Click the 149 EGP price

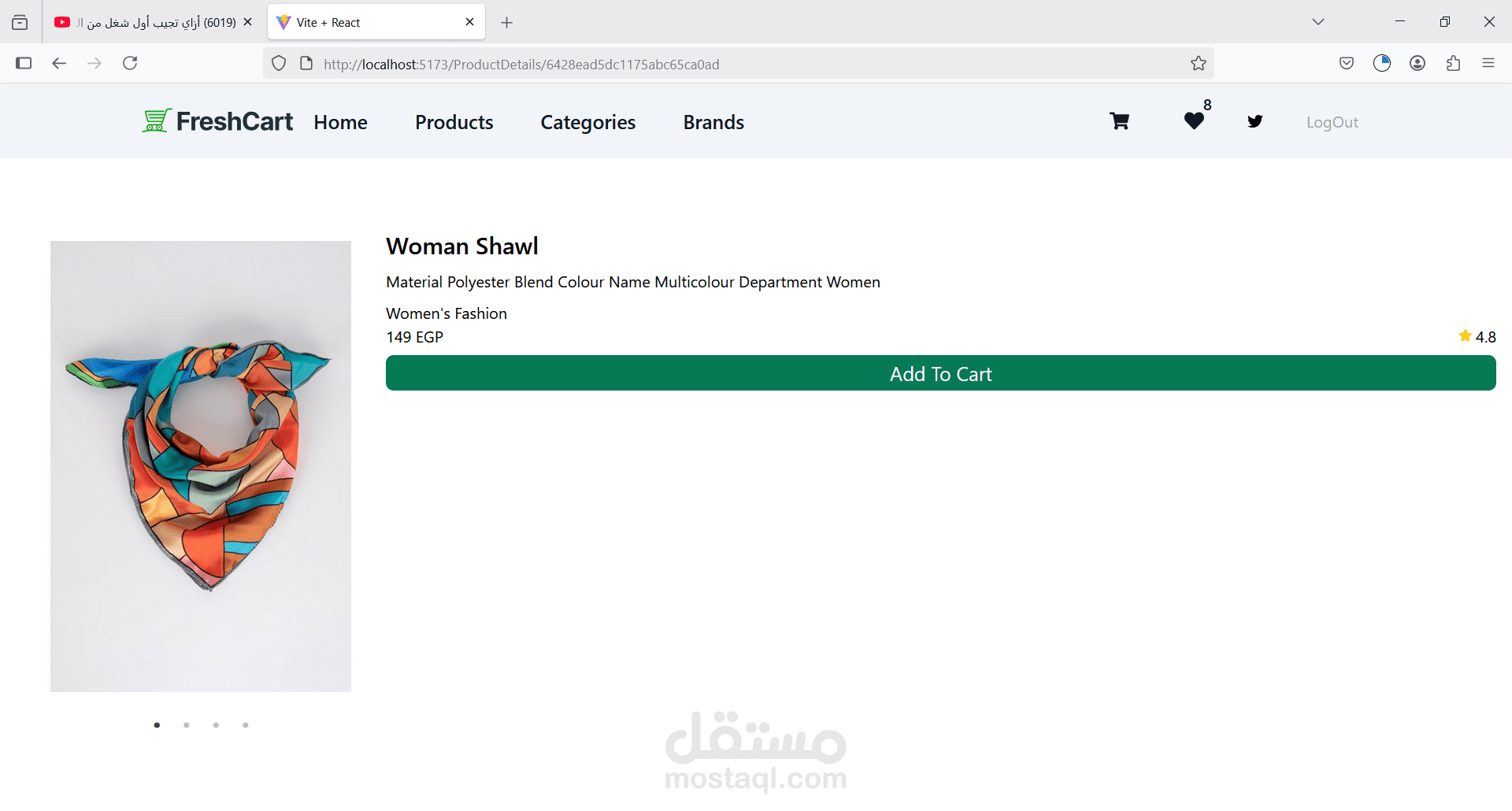415,337
